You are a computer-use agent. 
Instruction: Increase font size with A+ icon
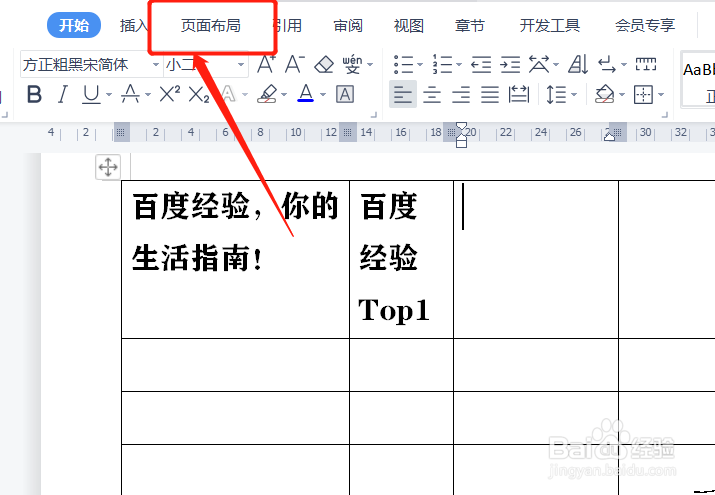pos(266,64)
